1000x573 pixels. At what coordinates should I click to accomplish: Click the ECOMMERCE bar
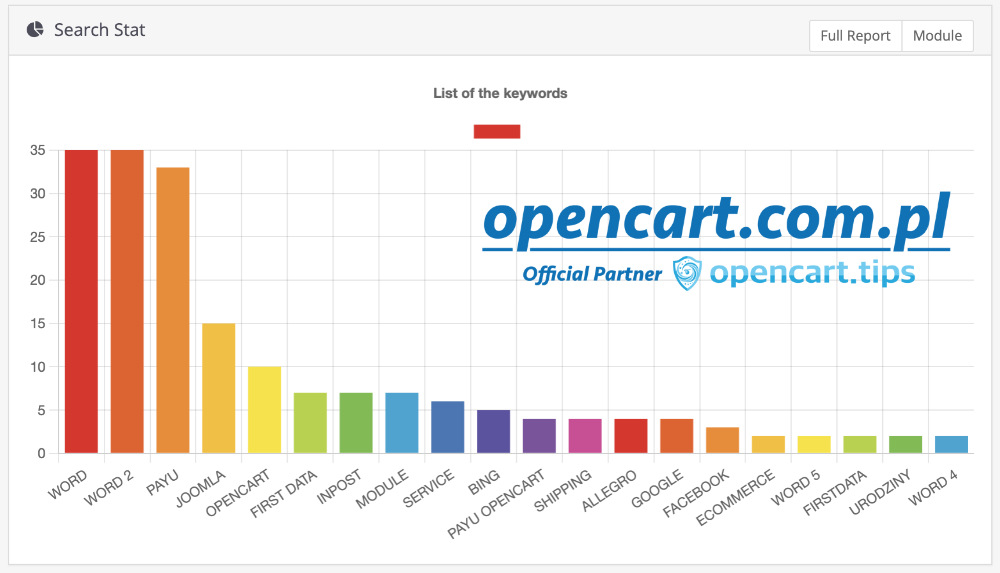coord(768,445)
